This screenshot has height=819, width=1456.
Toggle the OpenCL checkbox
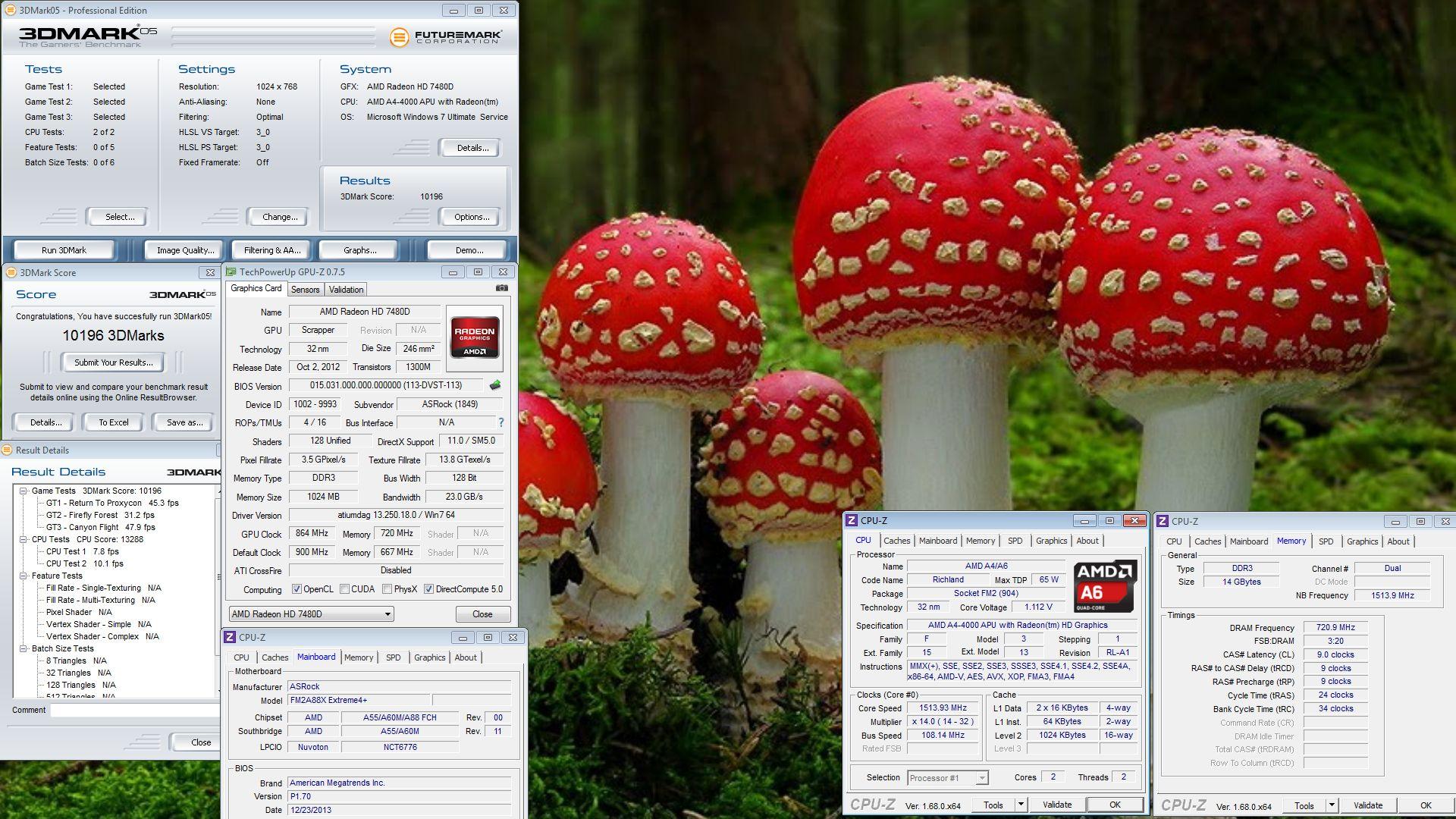(297, 589)
